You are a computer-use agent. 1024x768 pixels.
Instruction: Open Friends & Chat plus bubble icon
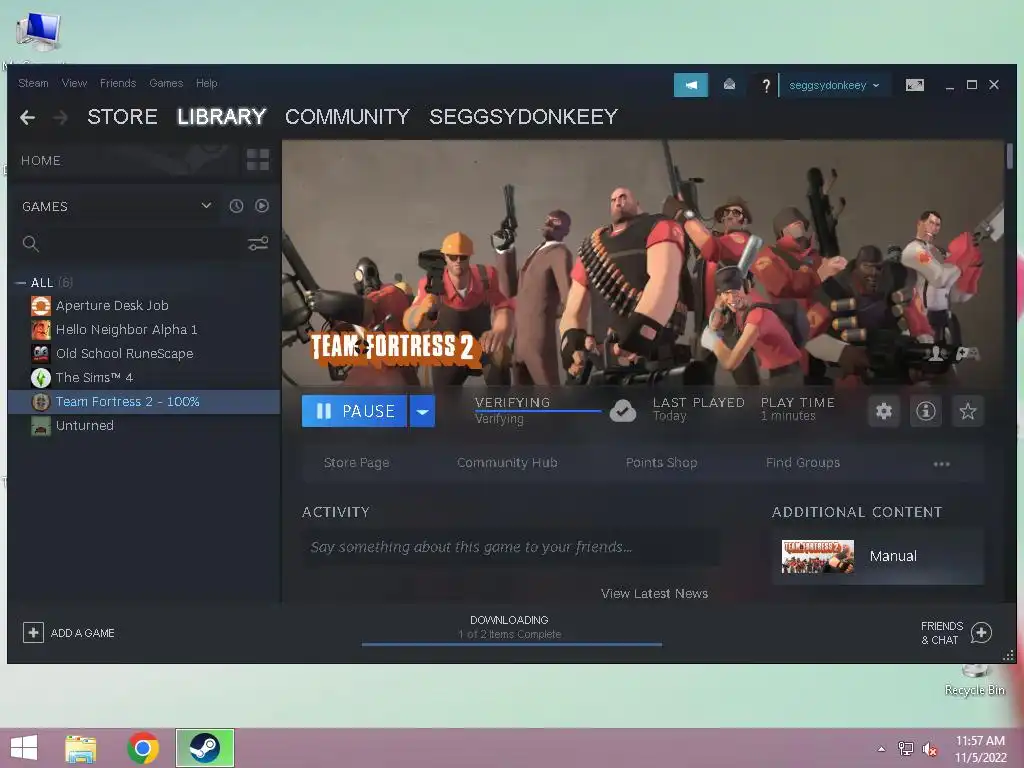coord(981,633)
